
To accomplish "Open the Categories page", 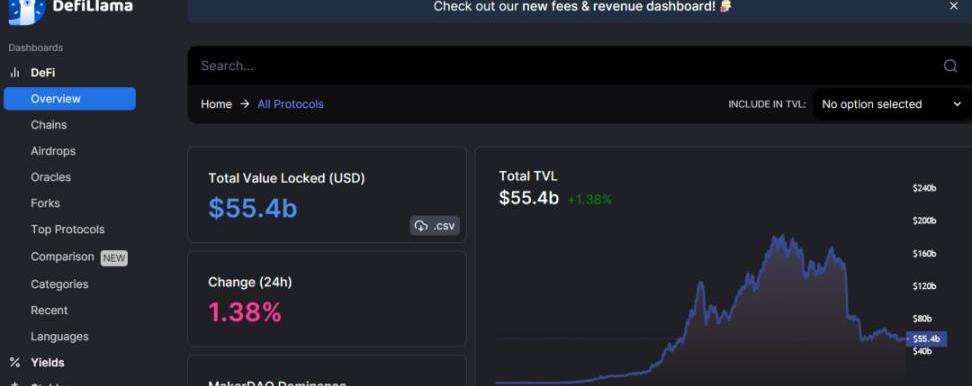I will coord(60,284).
